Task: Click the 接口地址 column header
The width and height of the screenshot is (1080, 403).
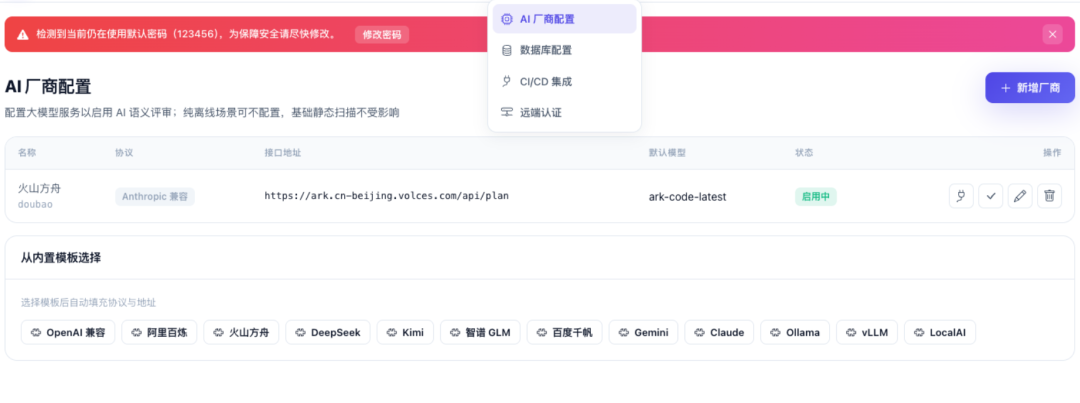Action: [x=282, y=152]
